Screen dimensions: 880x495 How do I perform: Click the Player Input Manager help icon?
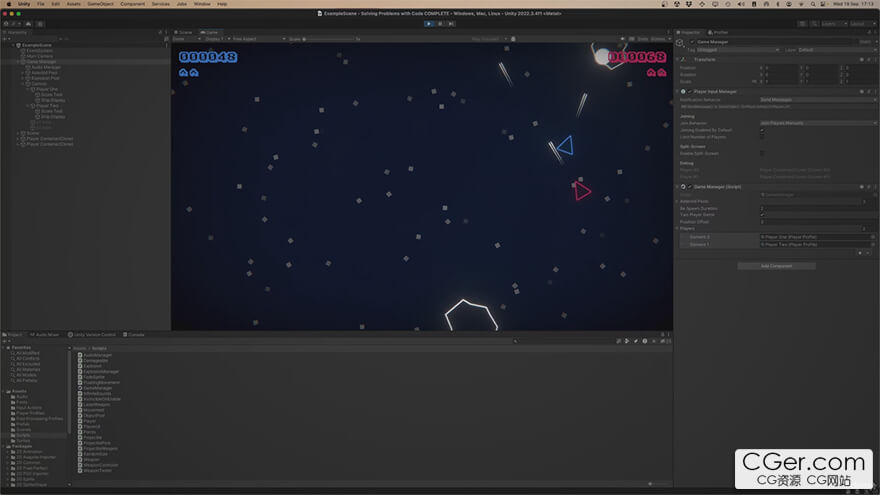point(861,91)
